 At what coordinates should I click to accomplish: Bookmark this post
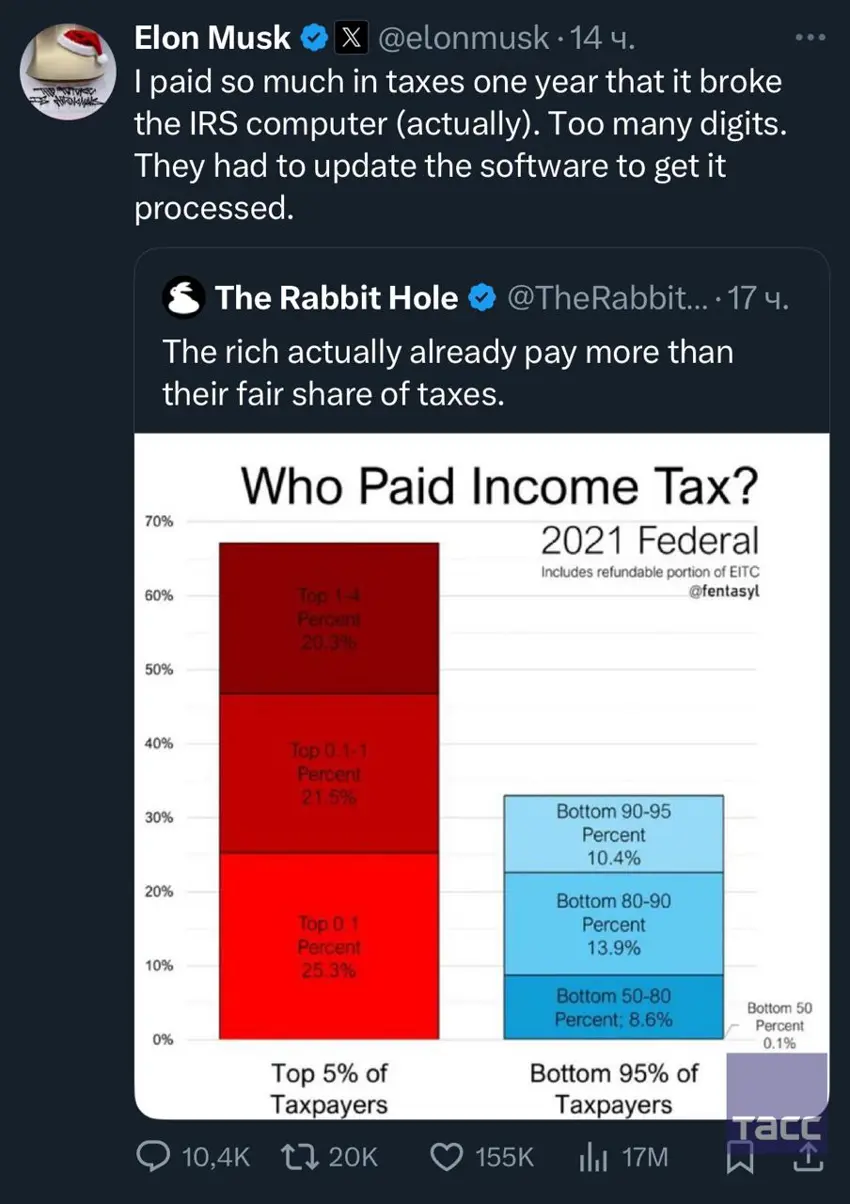738,1160
